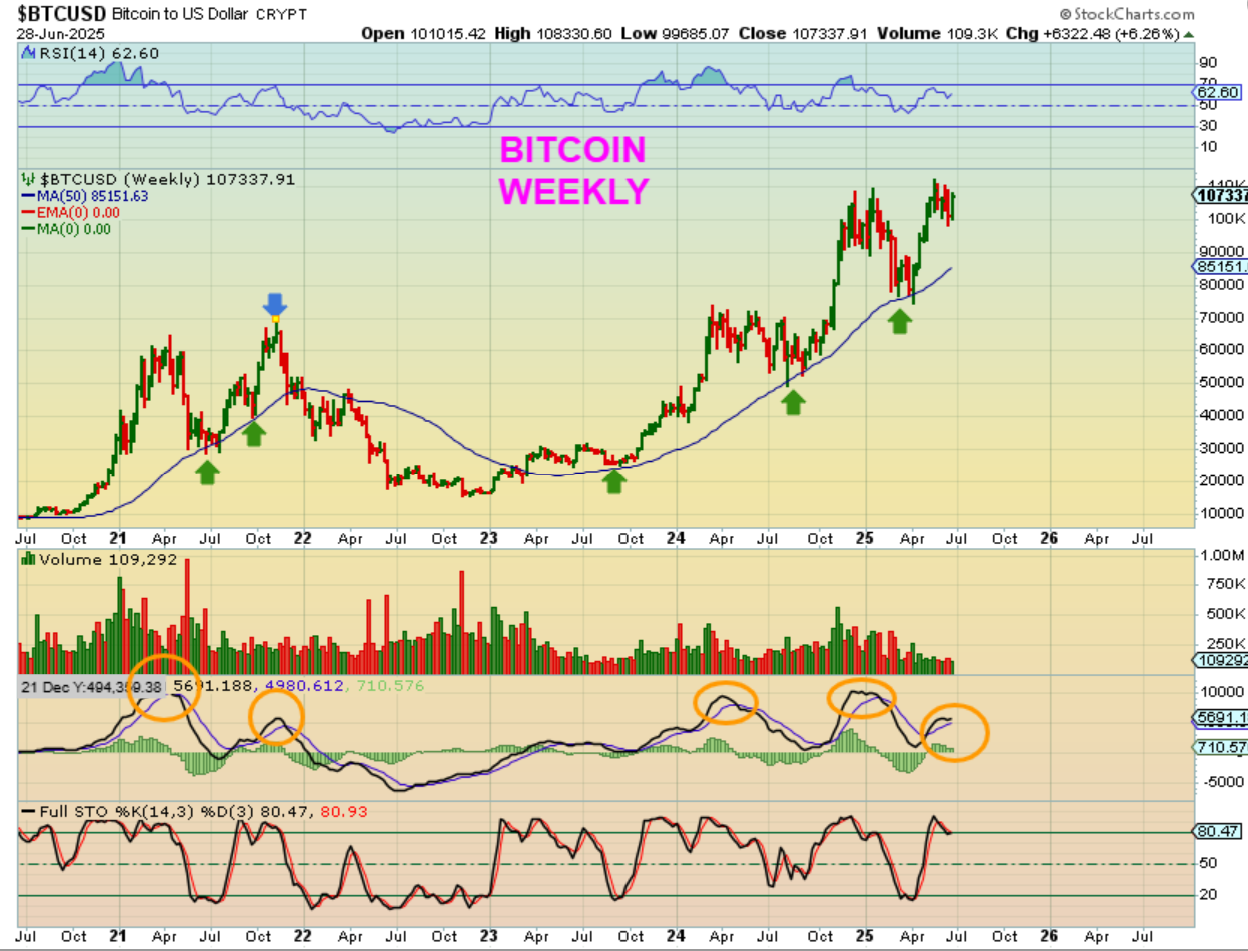Click the 109292 volume axis tag
Image resolution: width=1248 pixels, height=951 pixels.
tap(1220, 660)
